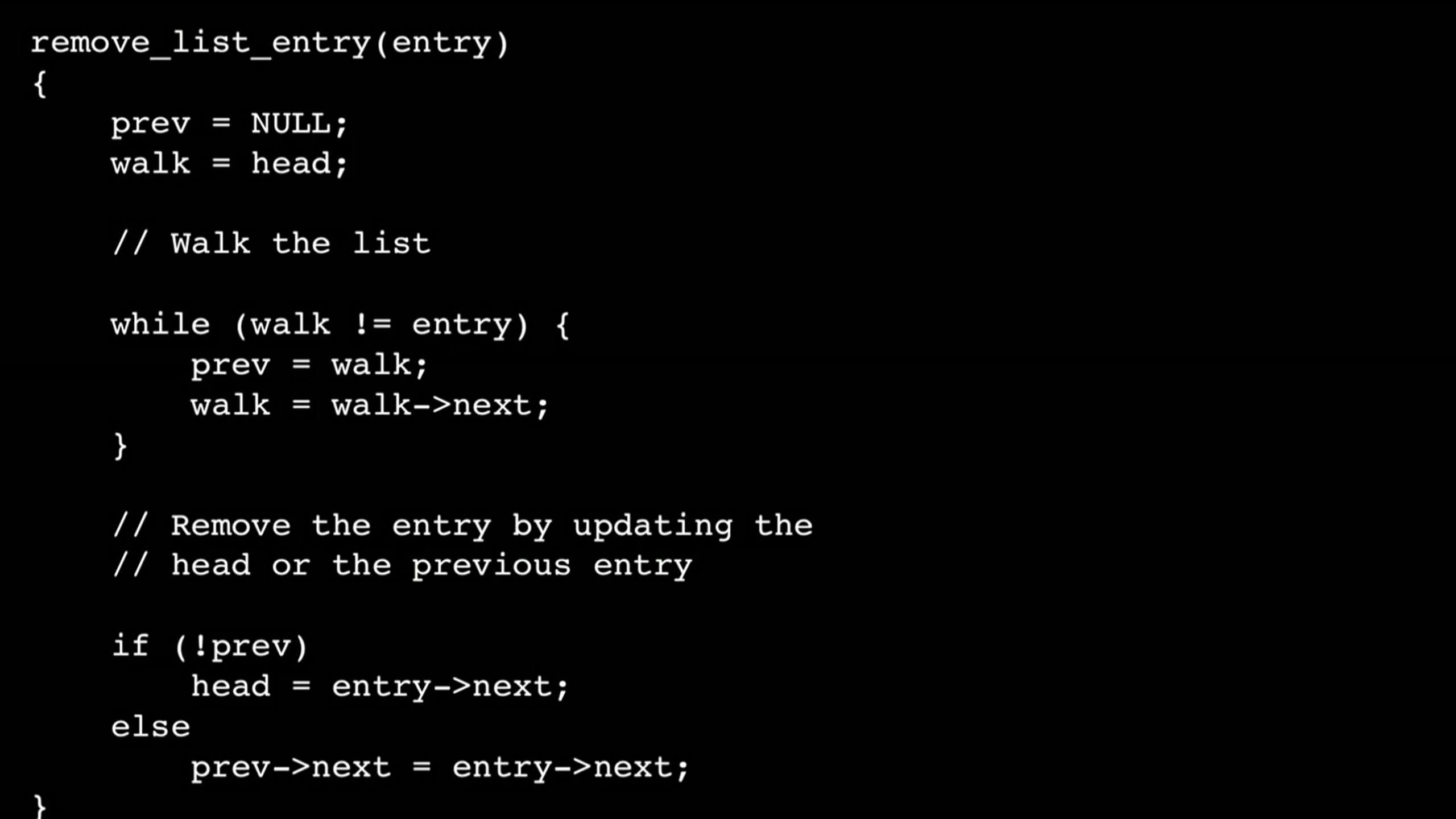This screenshot has height=819, width=1456.
Task: Click on the if (!prev) condition line
Action: click(x=210, y=646)
